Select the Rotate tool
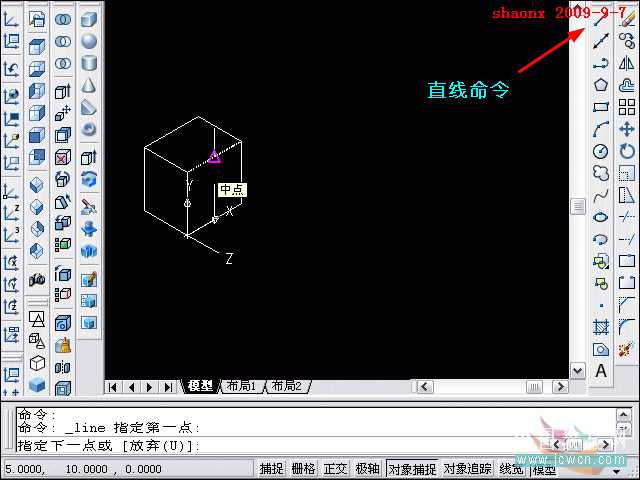640x480 pixels. point(627,151)
